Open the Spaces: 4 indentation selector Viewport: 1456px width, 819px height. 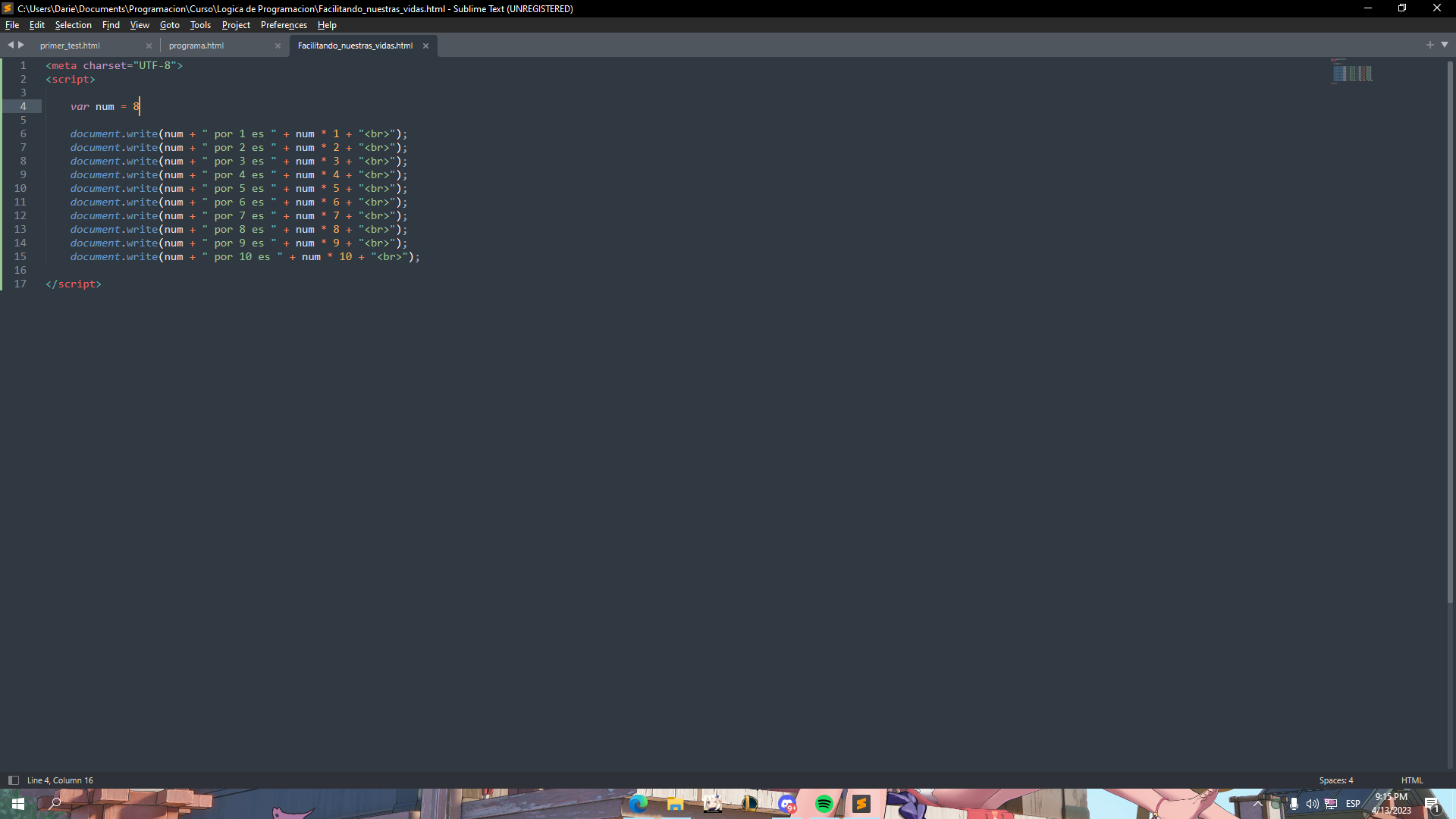click(x=1335, y=780)
